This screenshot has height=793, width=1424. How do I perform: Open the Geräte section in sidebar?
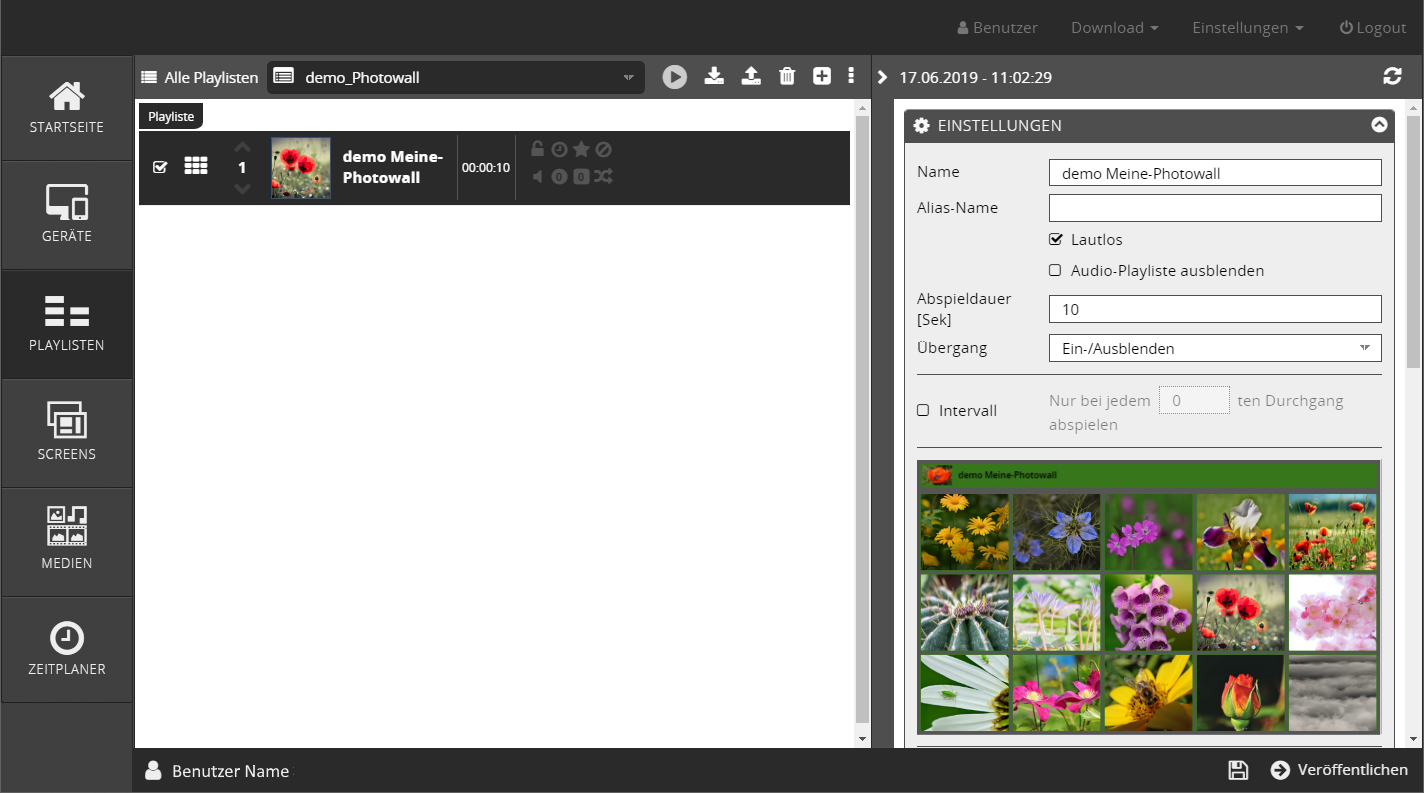[67, 215]
